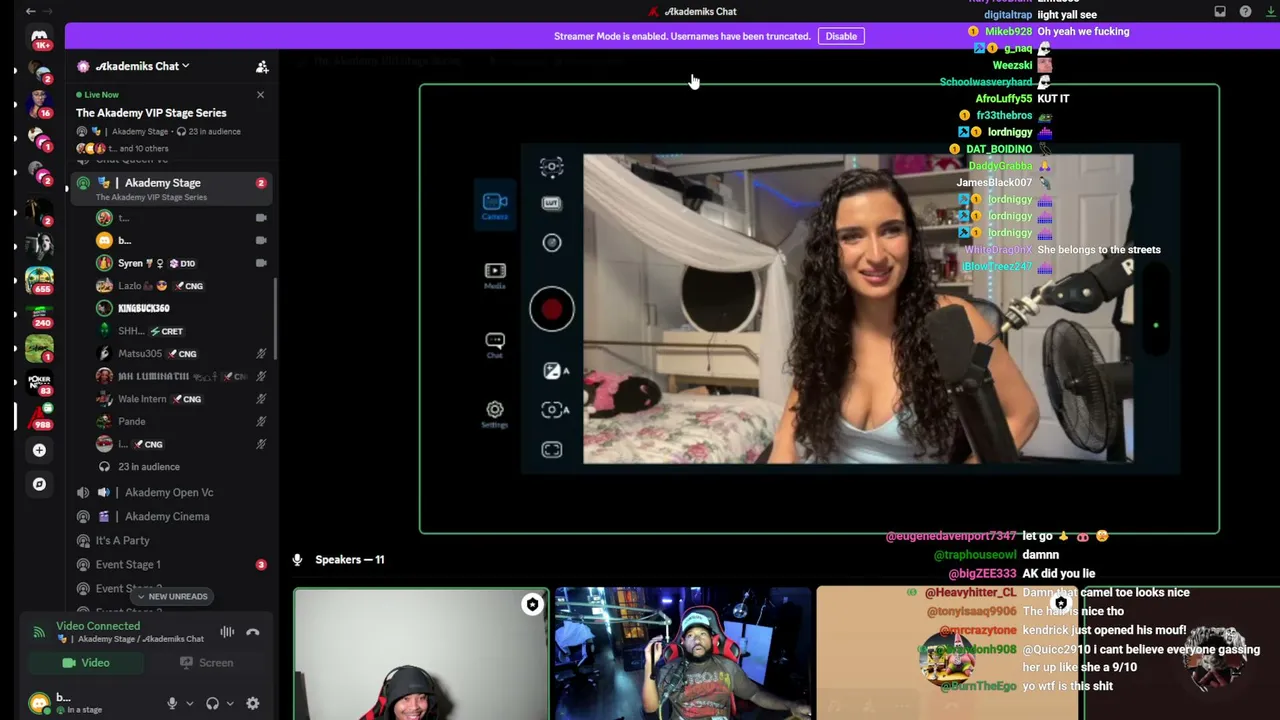Toggle deafen with the headphones button
Viewport: 1280px width, 720px height.
point(212,704)
